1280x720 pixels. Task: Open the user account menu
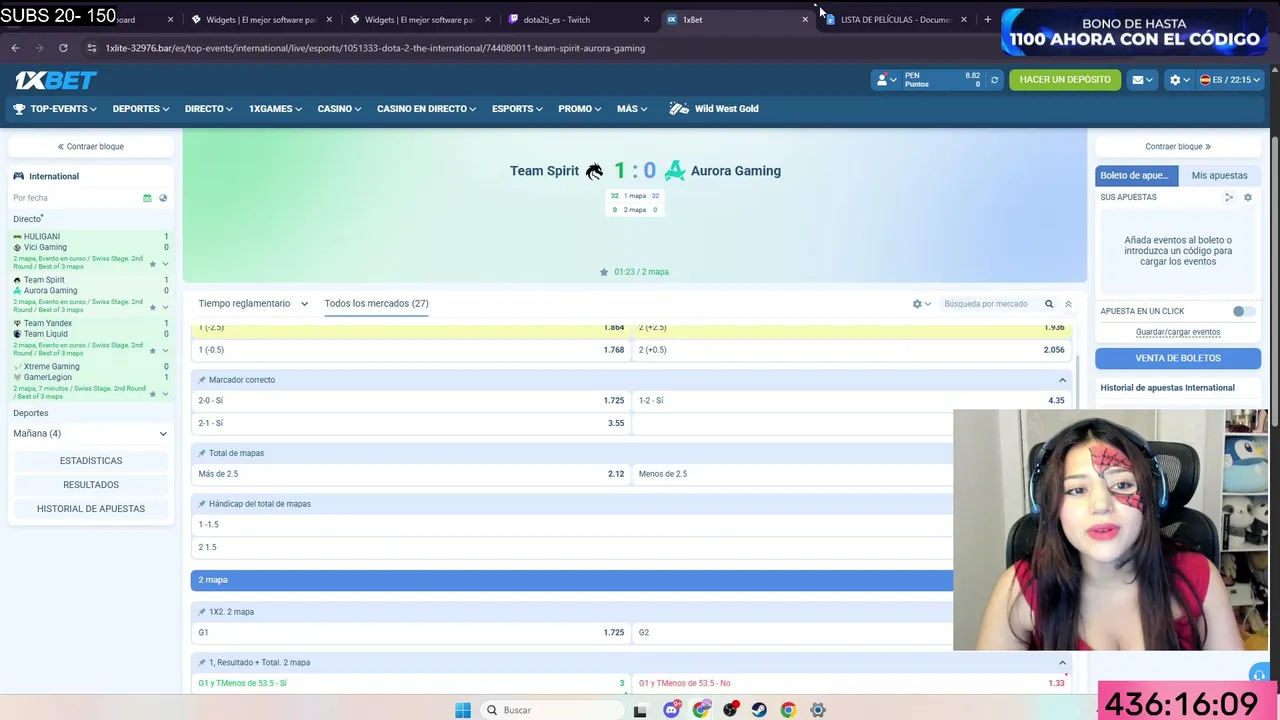(885, 80)
